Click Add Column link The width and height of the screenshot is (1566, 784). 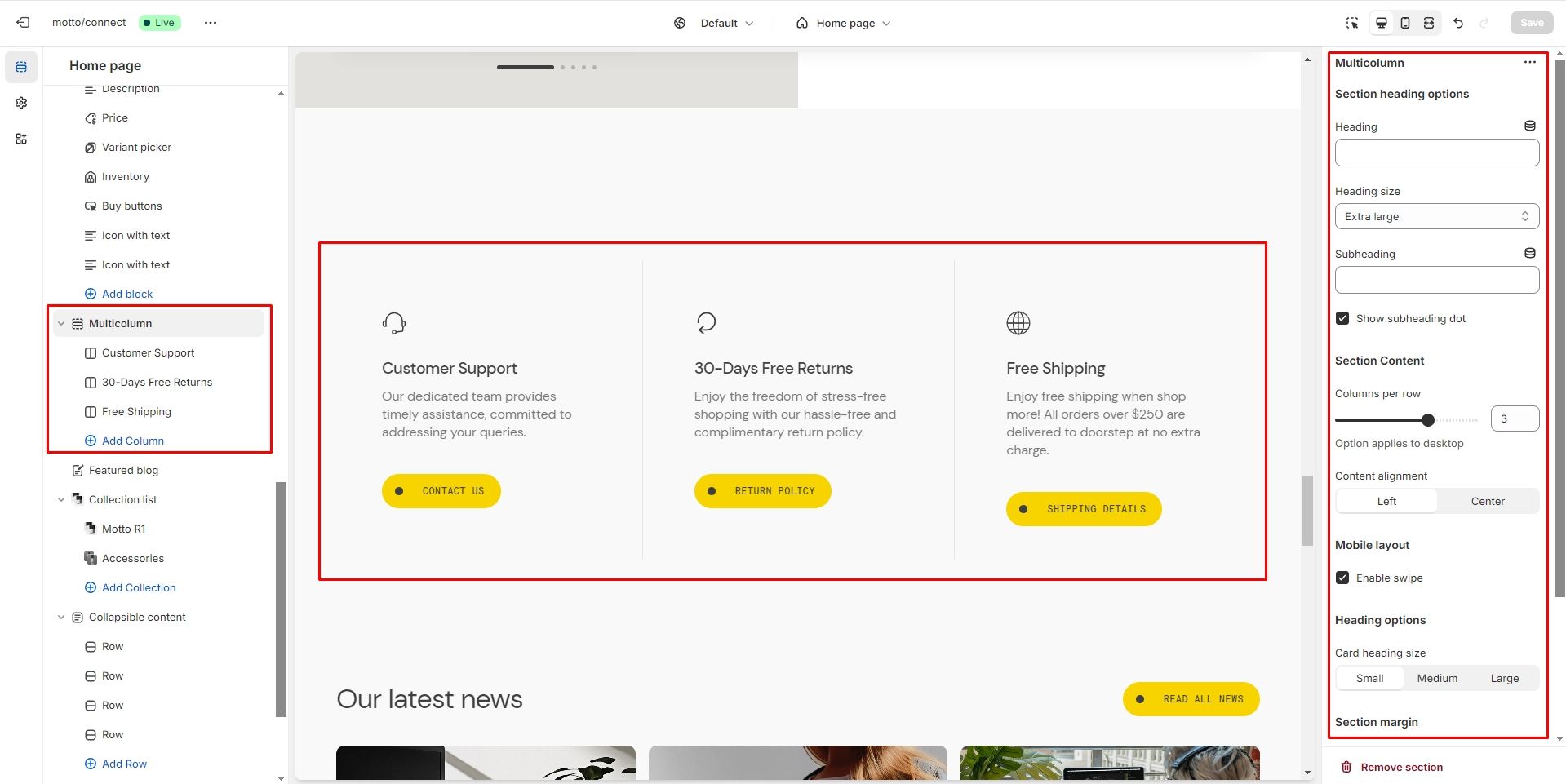(x=132, y=441)
